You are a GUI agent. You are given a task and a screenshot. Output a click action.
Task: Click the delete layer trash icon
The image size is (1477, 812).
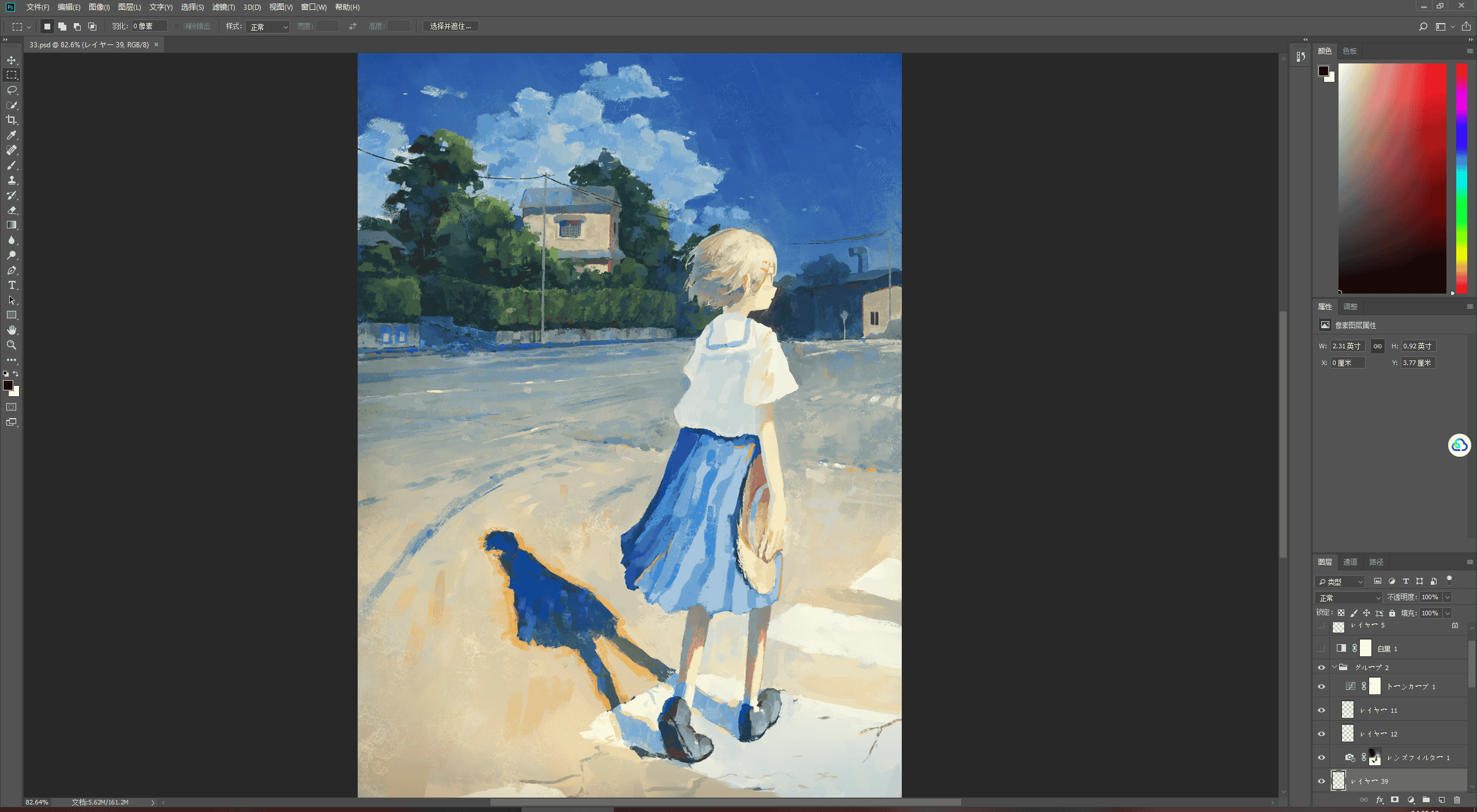tap(1457, 800)
